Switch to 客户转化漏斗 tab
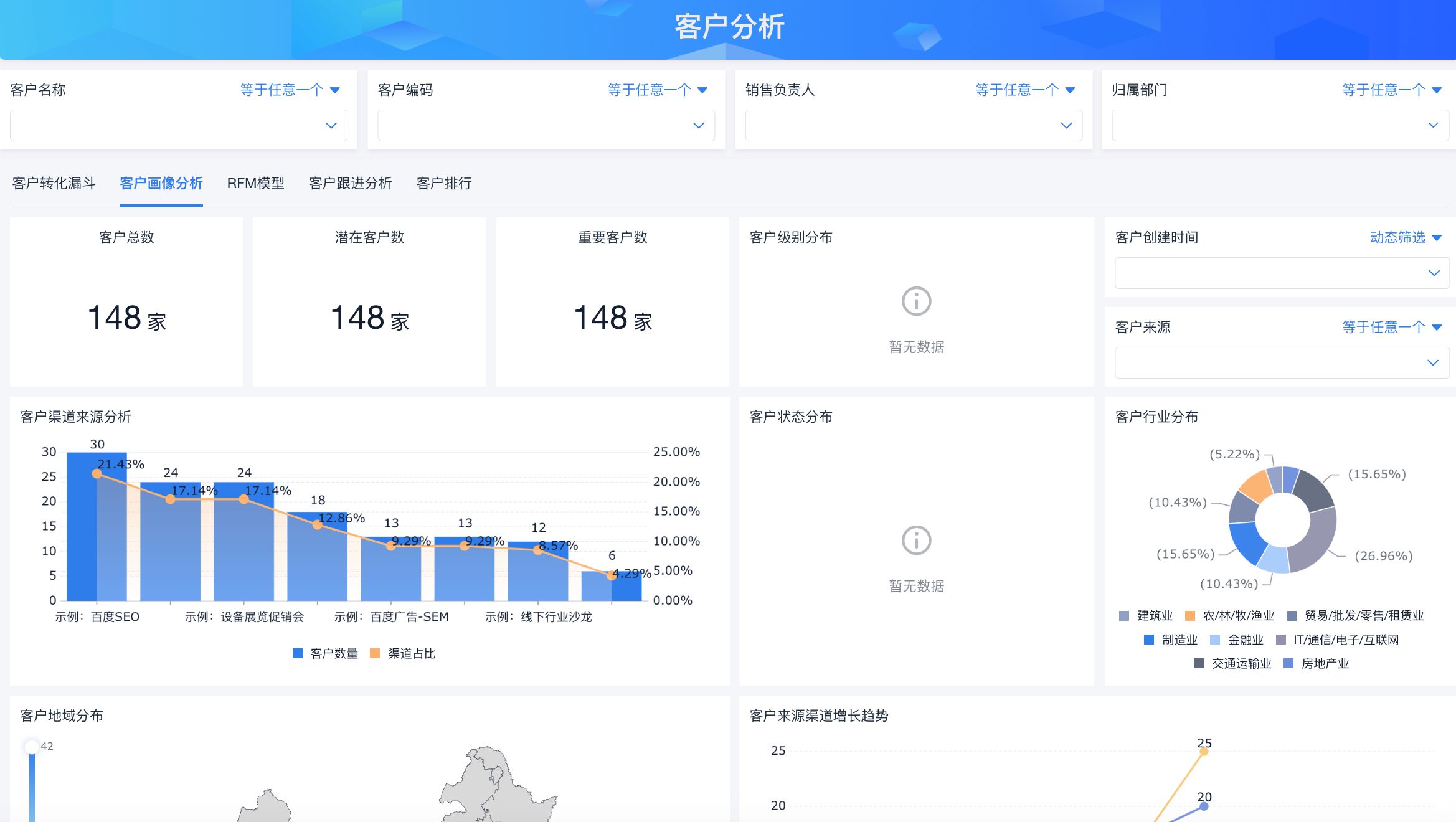This screenshot has height=822, width=1456. (54, 184)
